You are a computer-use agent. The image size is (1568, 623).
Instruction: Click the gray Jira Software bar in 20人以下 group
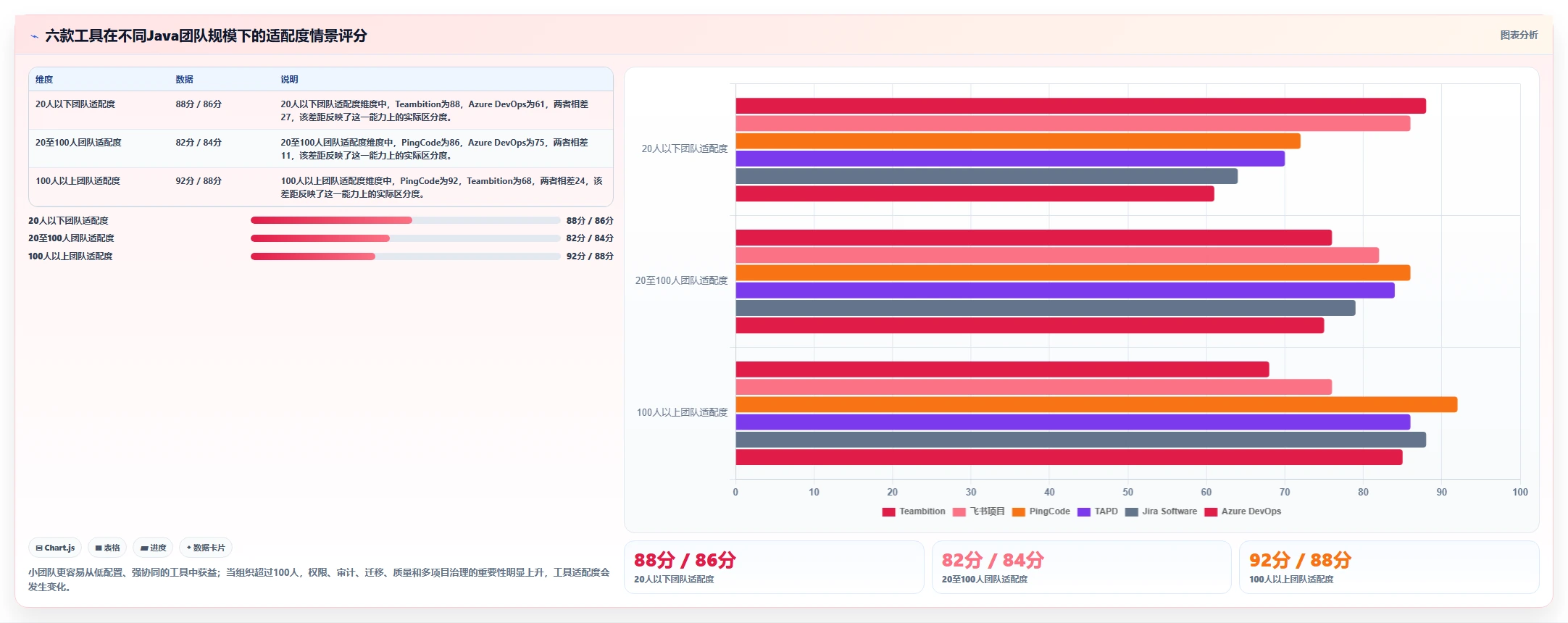987,176
